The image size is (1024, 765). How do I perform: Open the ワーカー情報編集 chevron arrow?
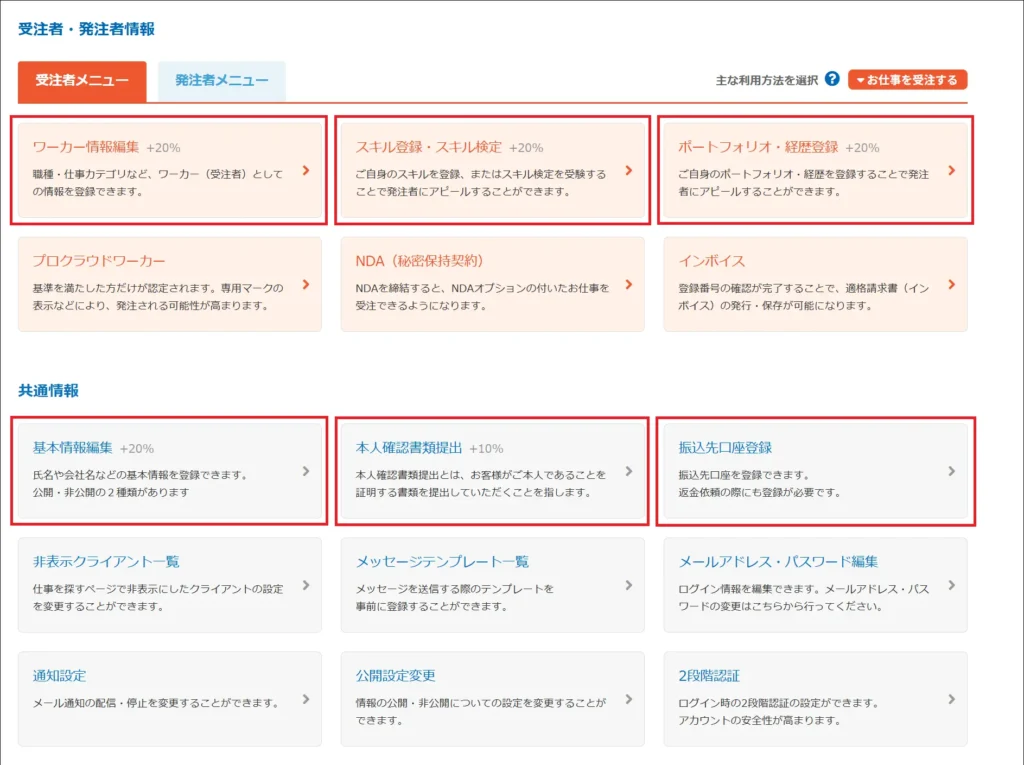306,171
